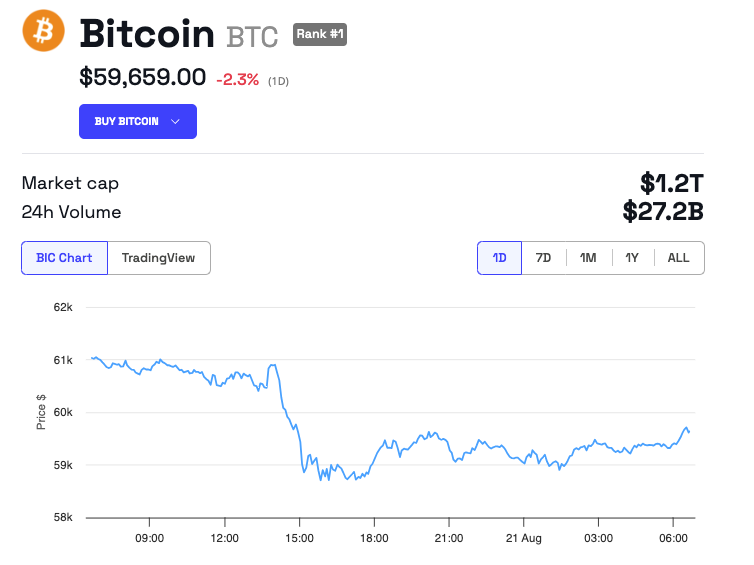Select the 7D time range
The image size is (754, 565).
point(543,258)
